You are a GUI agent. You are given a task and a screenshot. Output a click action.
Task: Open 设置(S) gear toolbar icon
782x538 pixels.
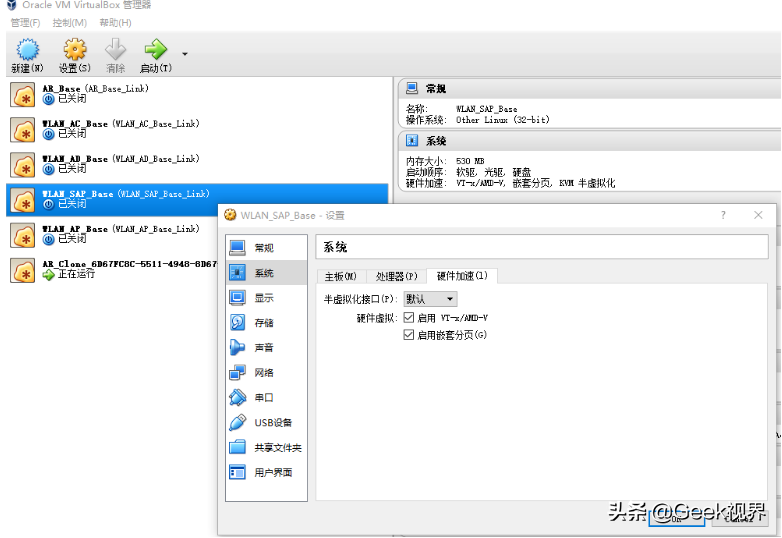click(x=75, y=50)
